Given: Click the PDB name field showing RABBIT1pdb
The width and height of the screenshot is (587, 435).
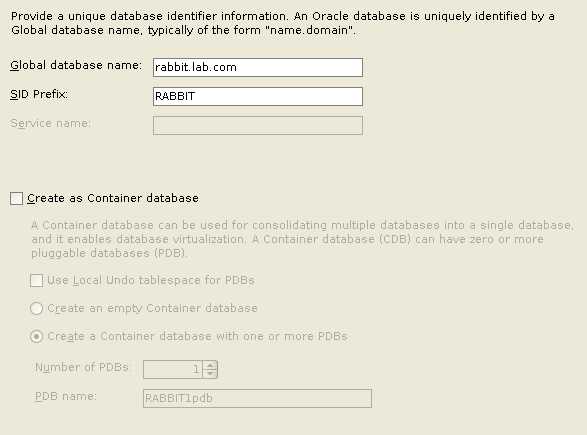Looking at the screenshot, I should pos(257,398).
